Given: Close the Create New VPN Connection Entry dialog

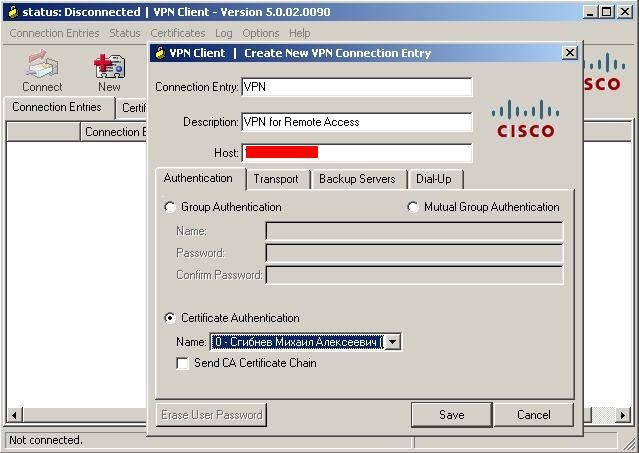Looking at the screenshot, I should click(570, 53).
